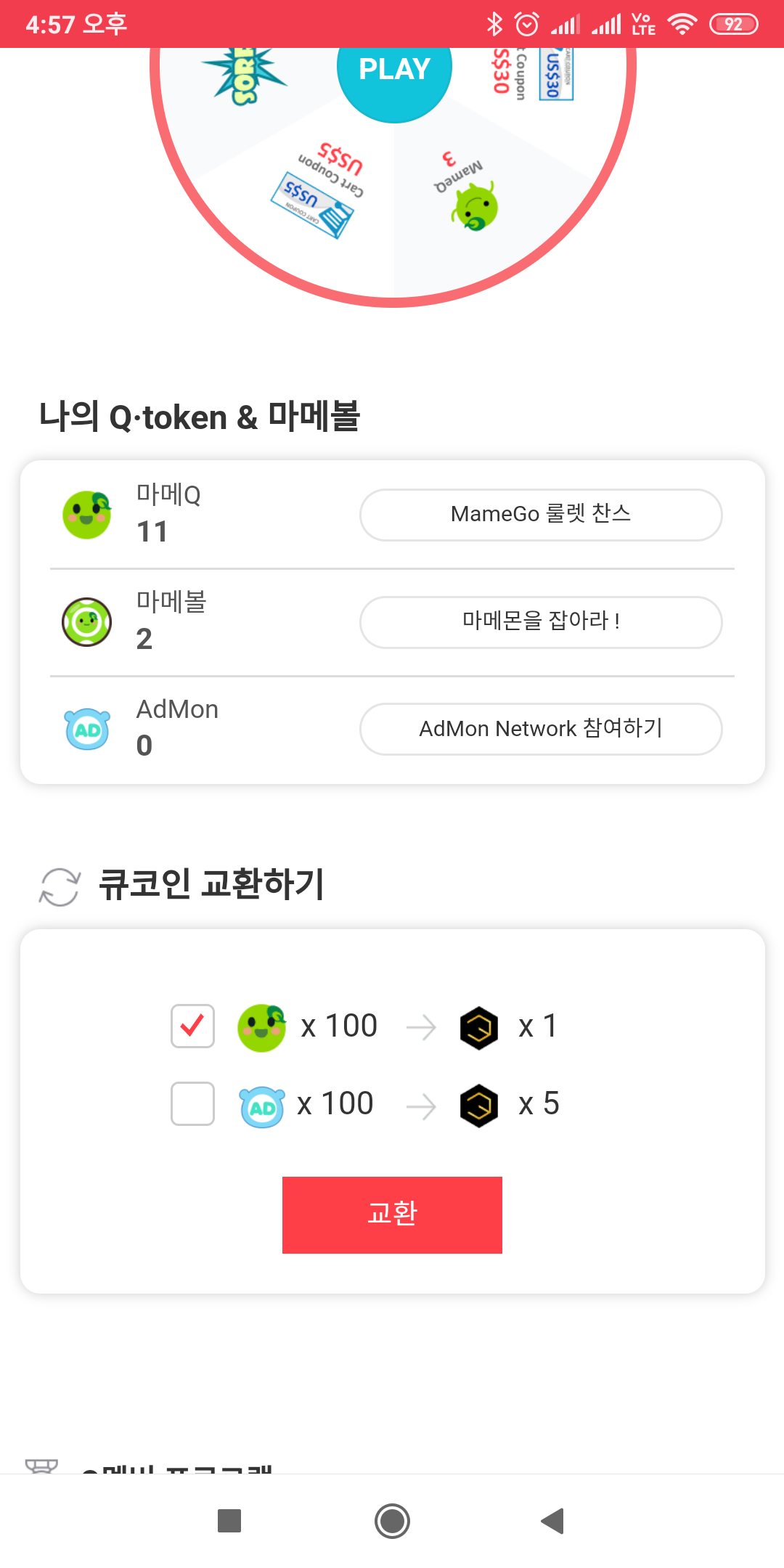The width and height of the screenshot is (784, 1568).
Task: Tap the Android recent apps square button
Action: coord(229,1521)
